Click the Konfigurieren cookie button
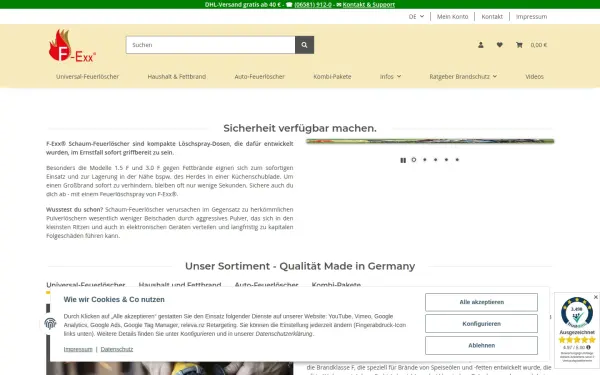 (481, 324)
